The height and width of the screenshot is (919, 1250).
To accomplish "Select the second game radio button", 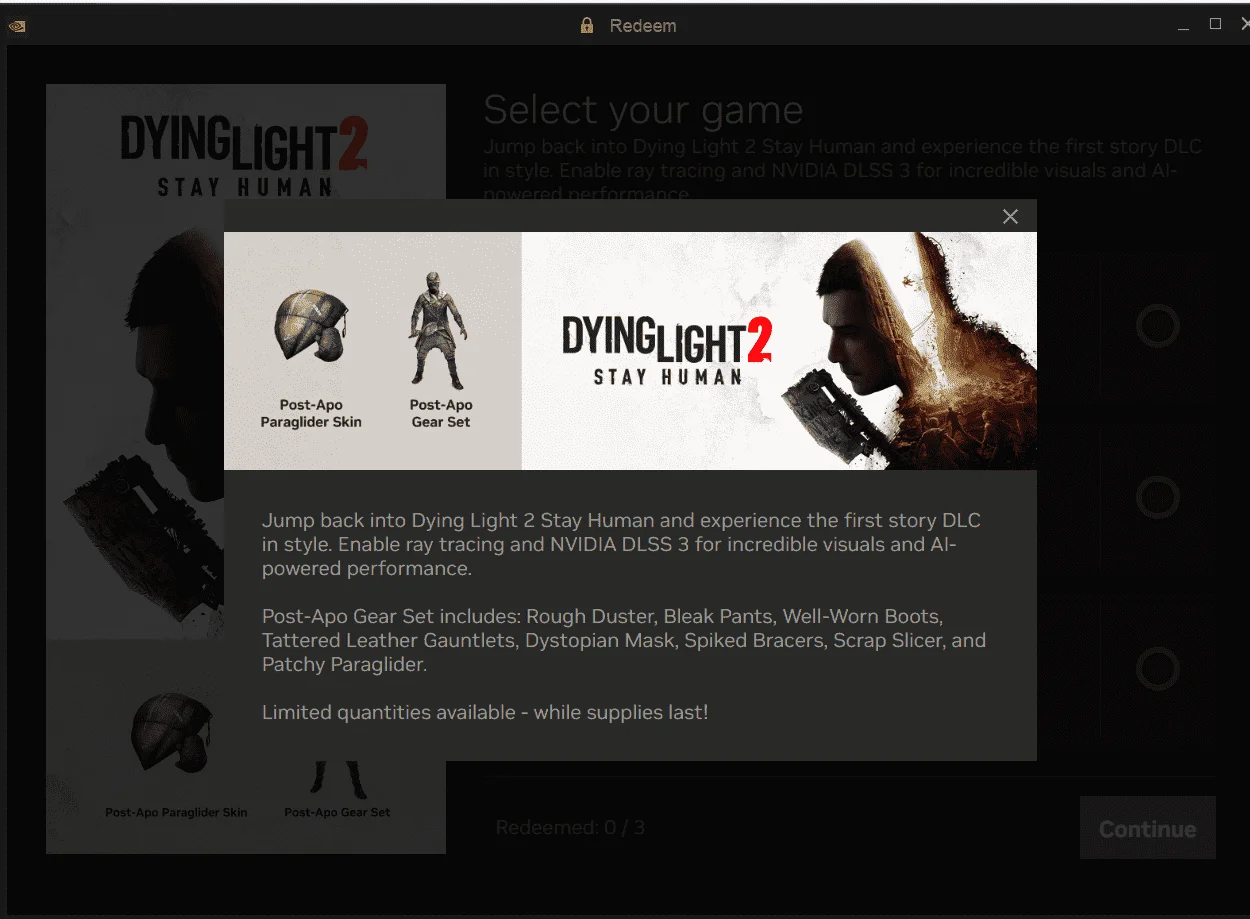I will pos(1158,497).
